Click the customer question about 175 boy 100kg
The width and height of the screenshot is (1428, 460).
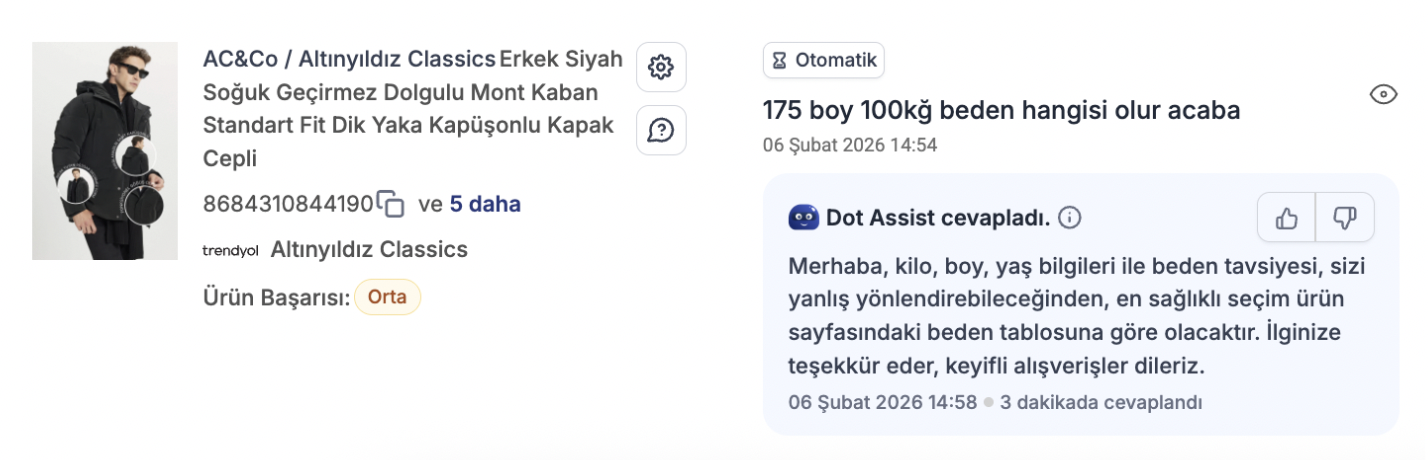point(1001,110)
